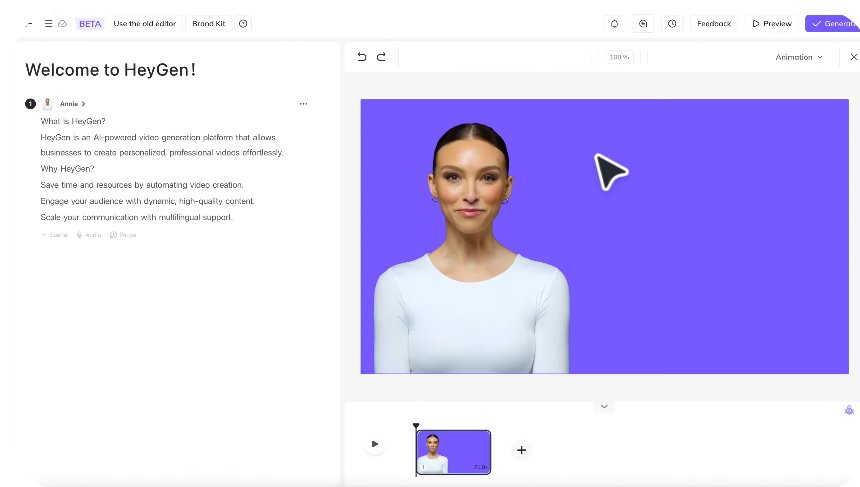Viewport: 860px width, 487px height.
Task: Click the cloud save status icon
Action: [63, 24]
